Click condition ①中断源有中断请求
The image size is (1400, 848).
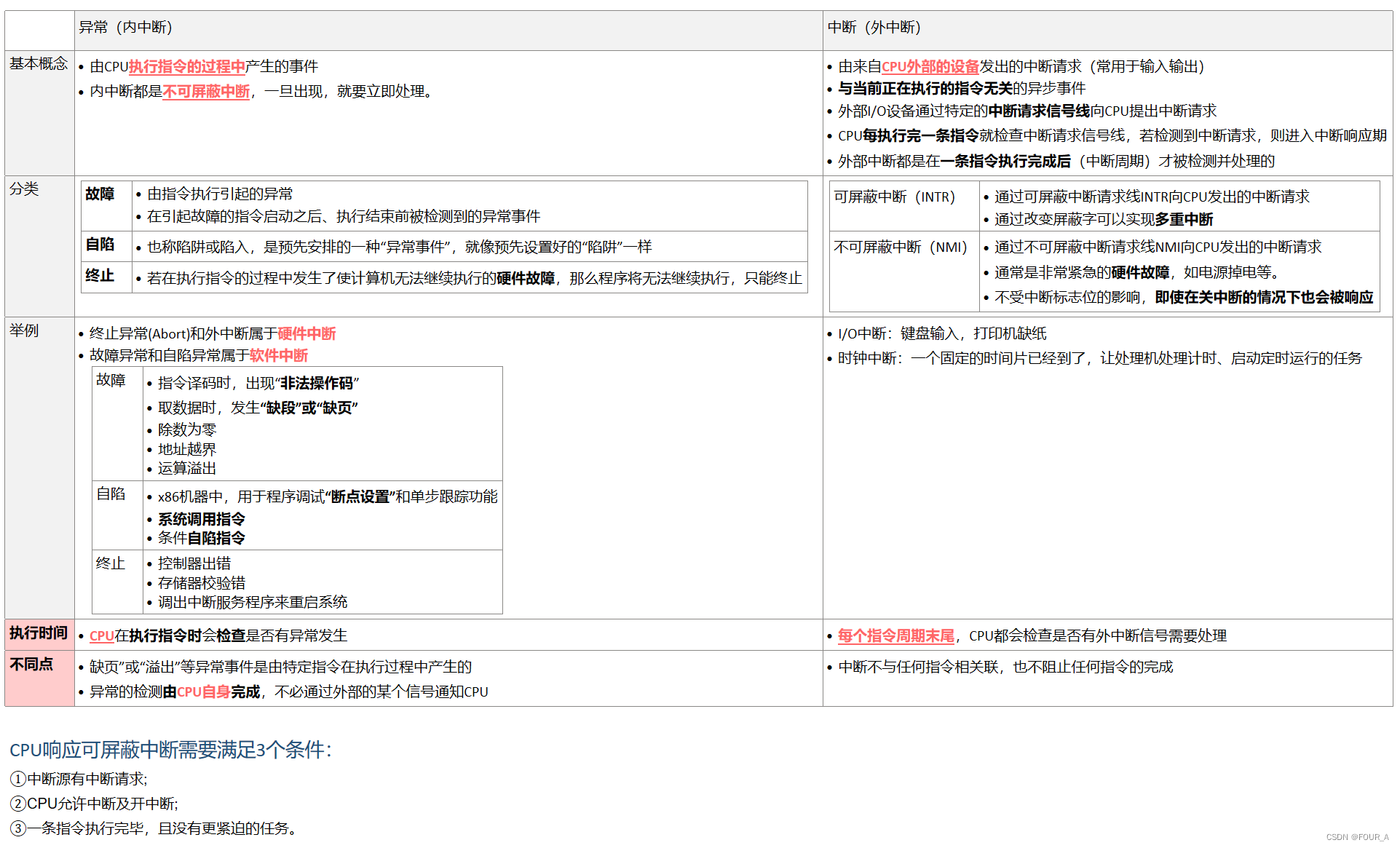[x=79, y=780]
